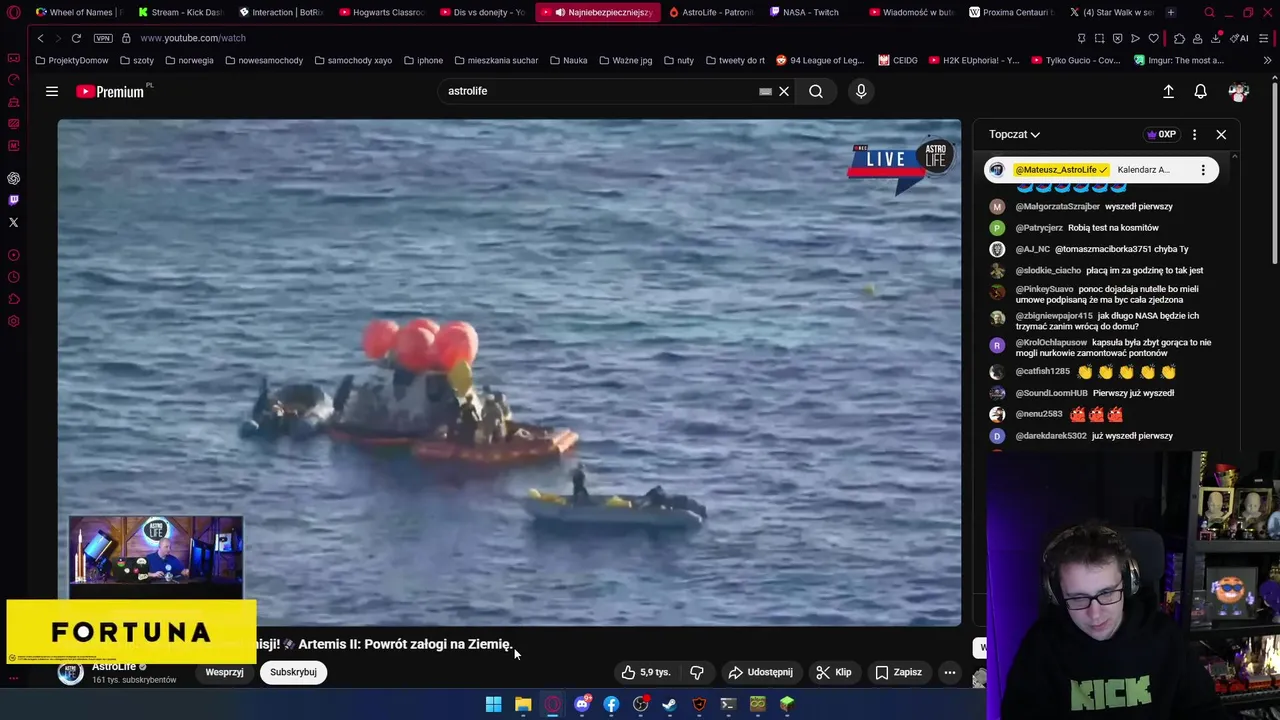
Task: Switch to the NASA - Twitch tab
Action: [x=810, y=12]
